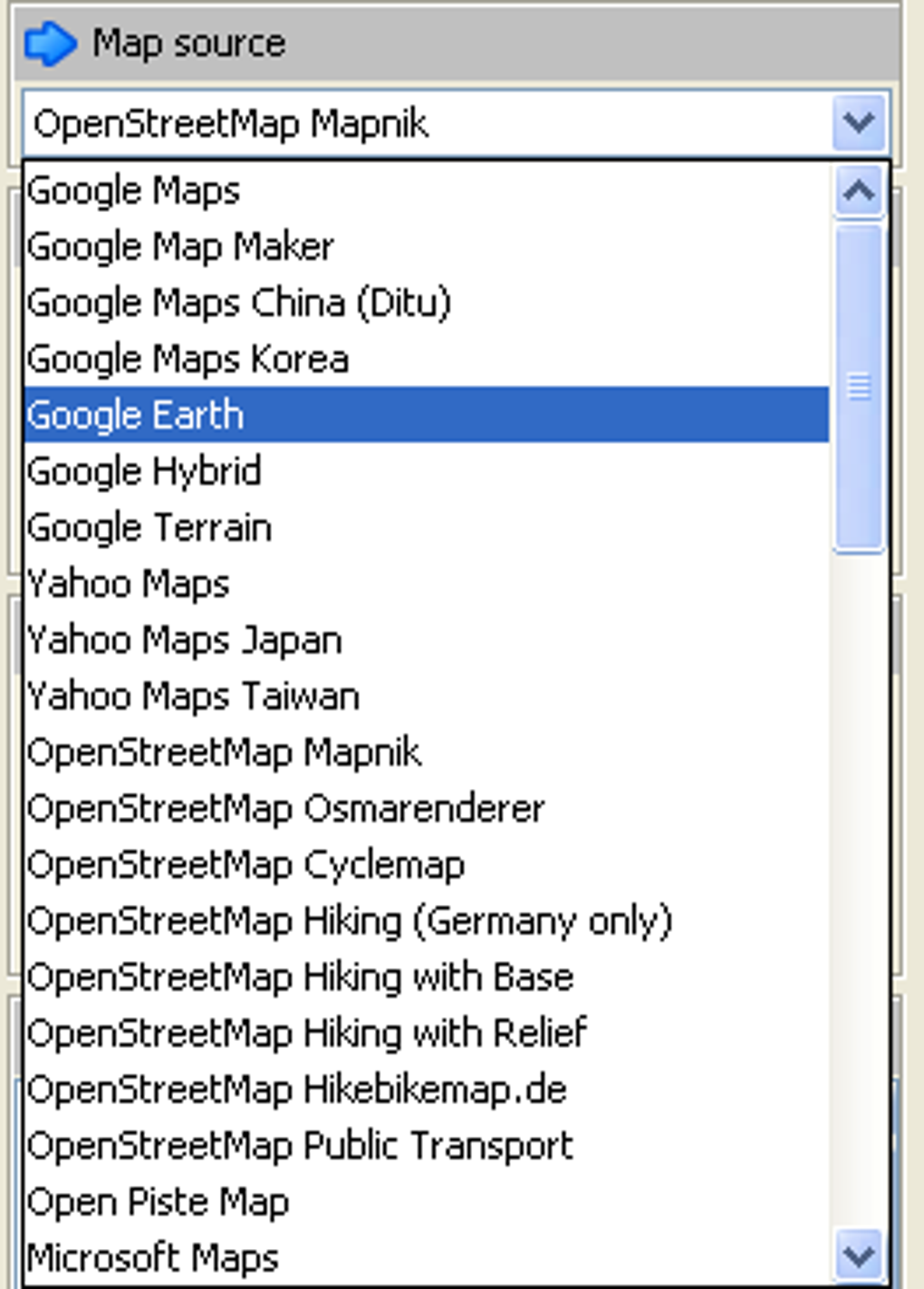
Task: Select the highlighted Google Earth option
Action: click(426, 415)
